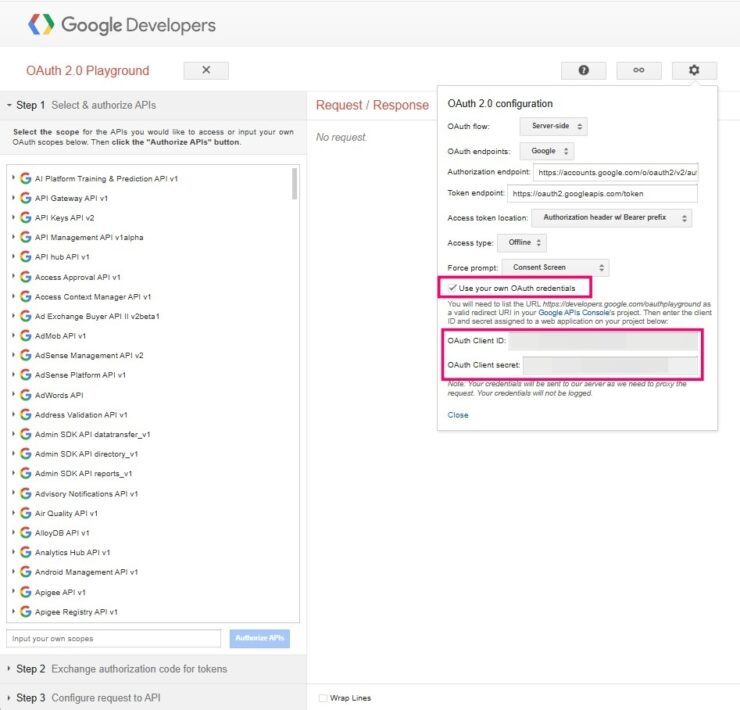The width and height of the screenshot is (740, 710).
Task: Click the API list scrollbar
Action: tap(294, 183)
